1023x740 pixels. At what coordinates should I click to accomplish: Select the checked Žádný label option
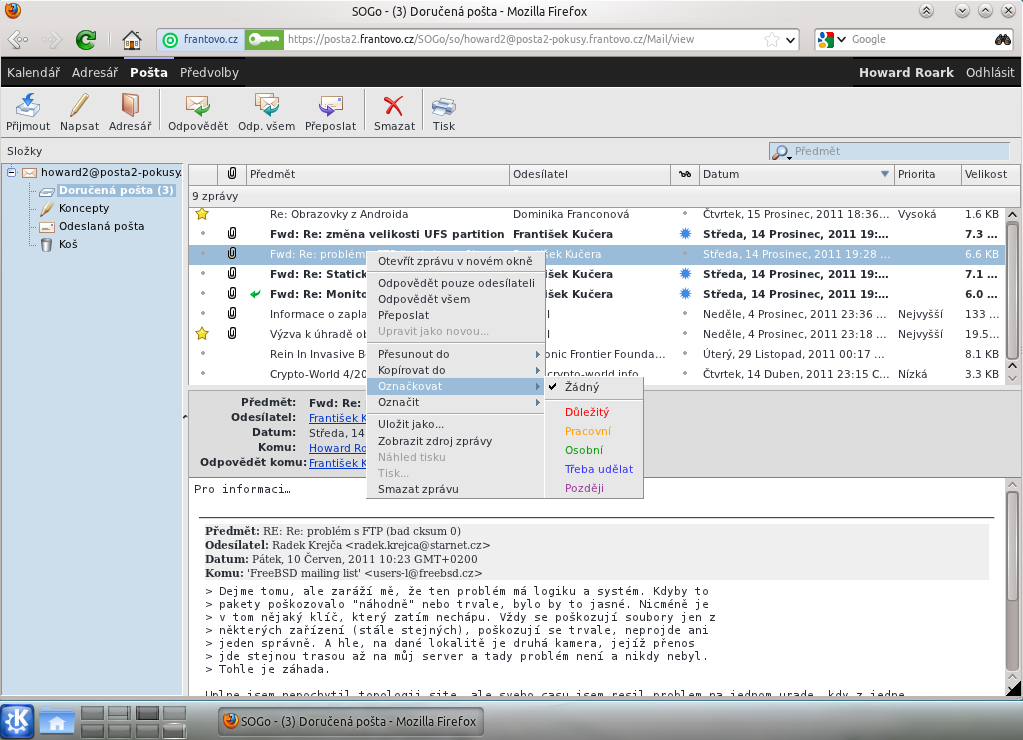pos(582,386)
